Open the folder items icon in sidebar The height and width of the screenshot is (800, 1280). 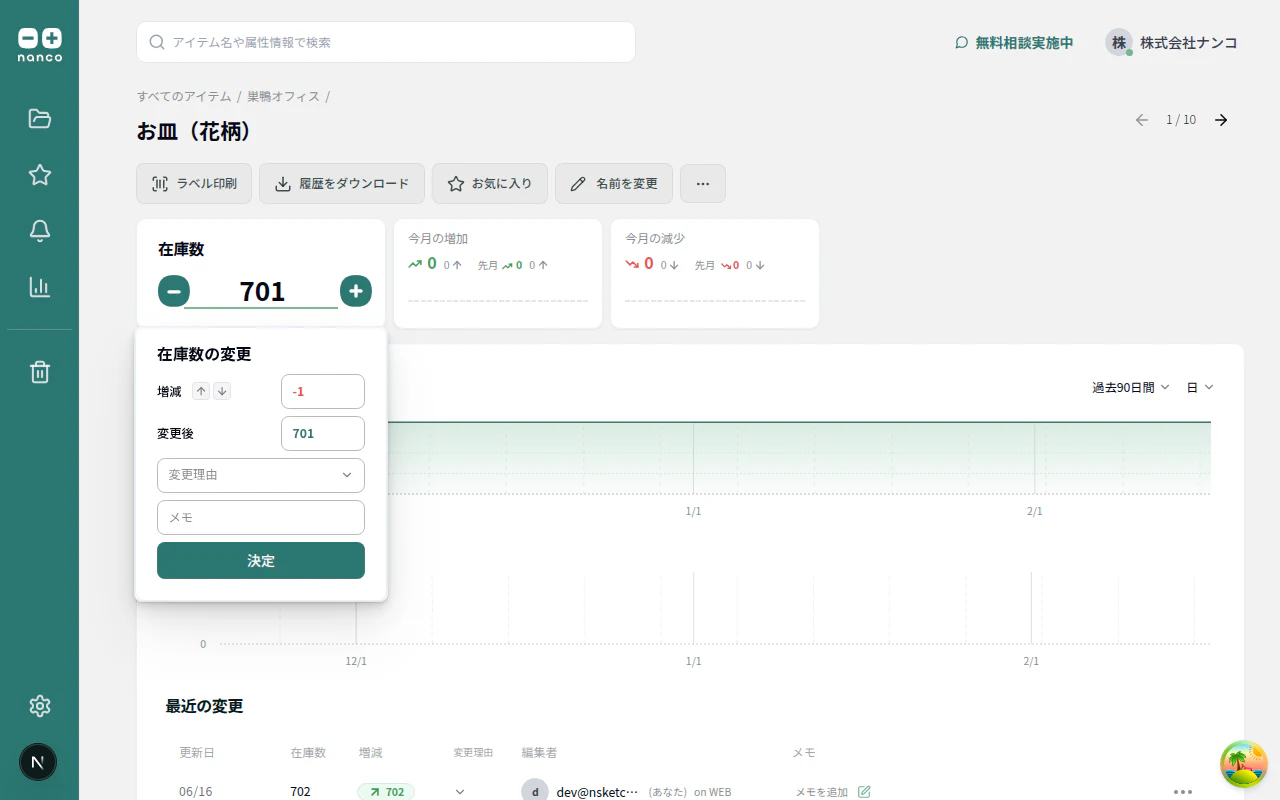[40, 119]
